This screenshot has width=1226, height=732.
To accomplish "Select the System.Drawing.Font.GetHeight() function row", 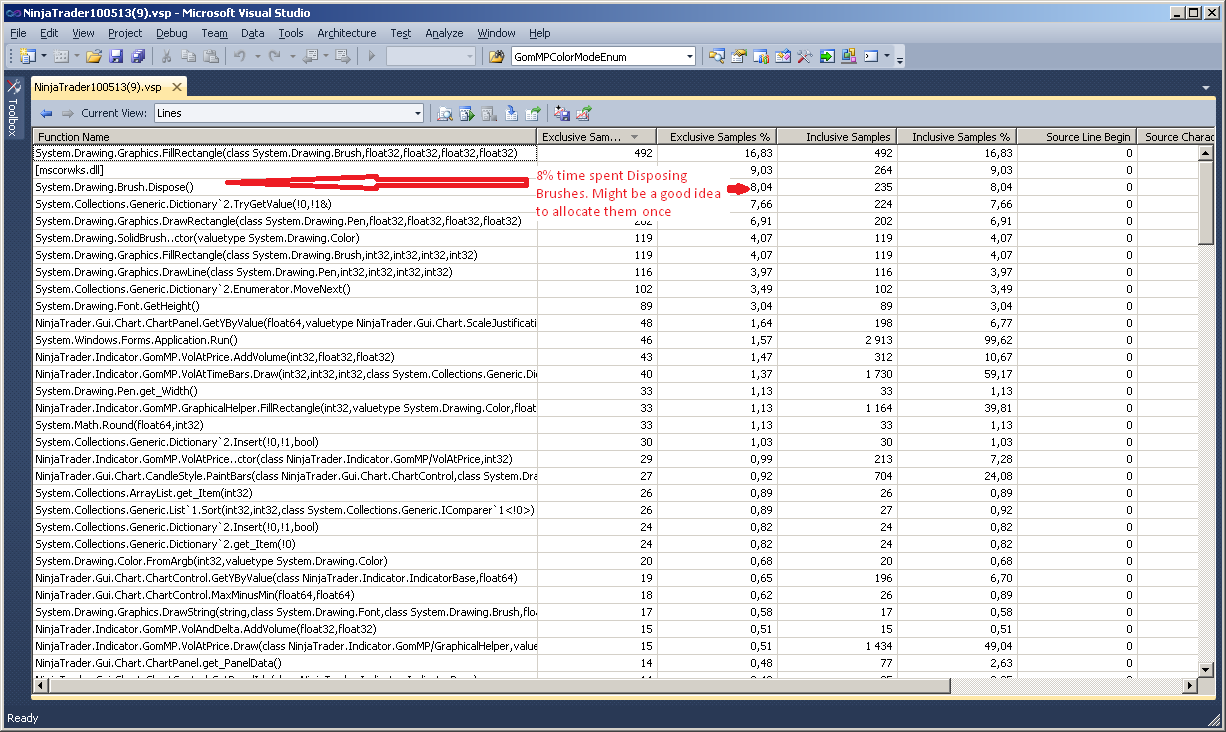I will coord(615,306).
